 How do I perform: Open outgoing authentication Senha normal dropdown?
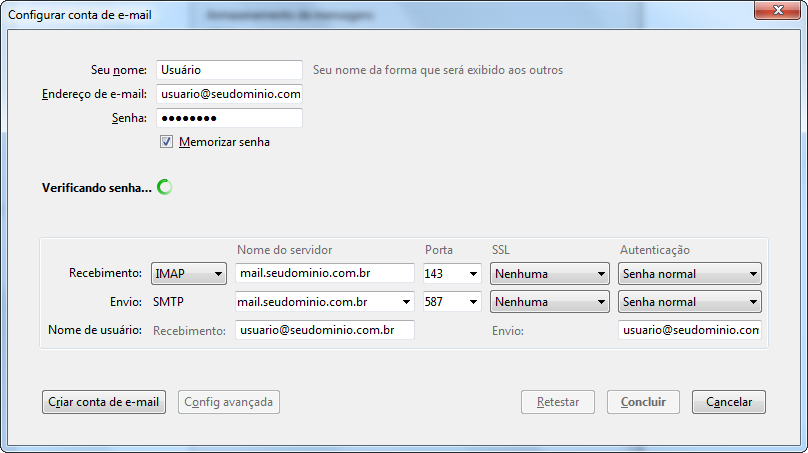[x=689, y=302]
